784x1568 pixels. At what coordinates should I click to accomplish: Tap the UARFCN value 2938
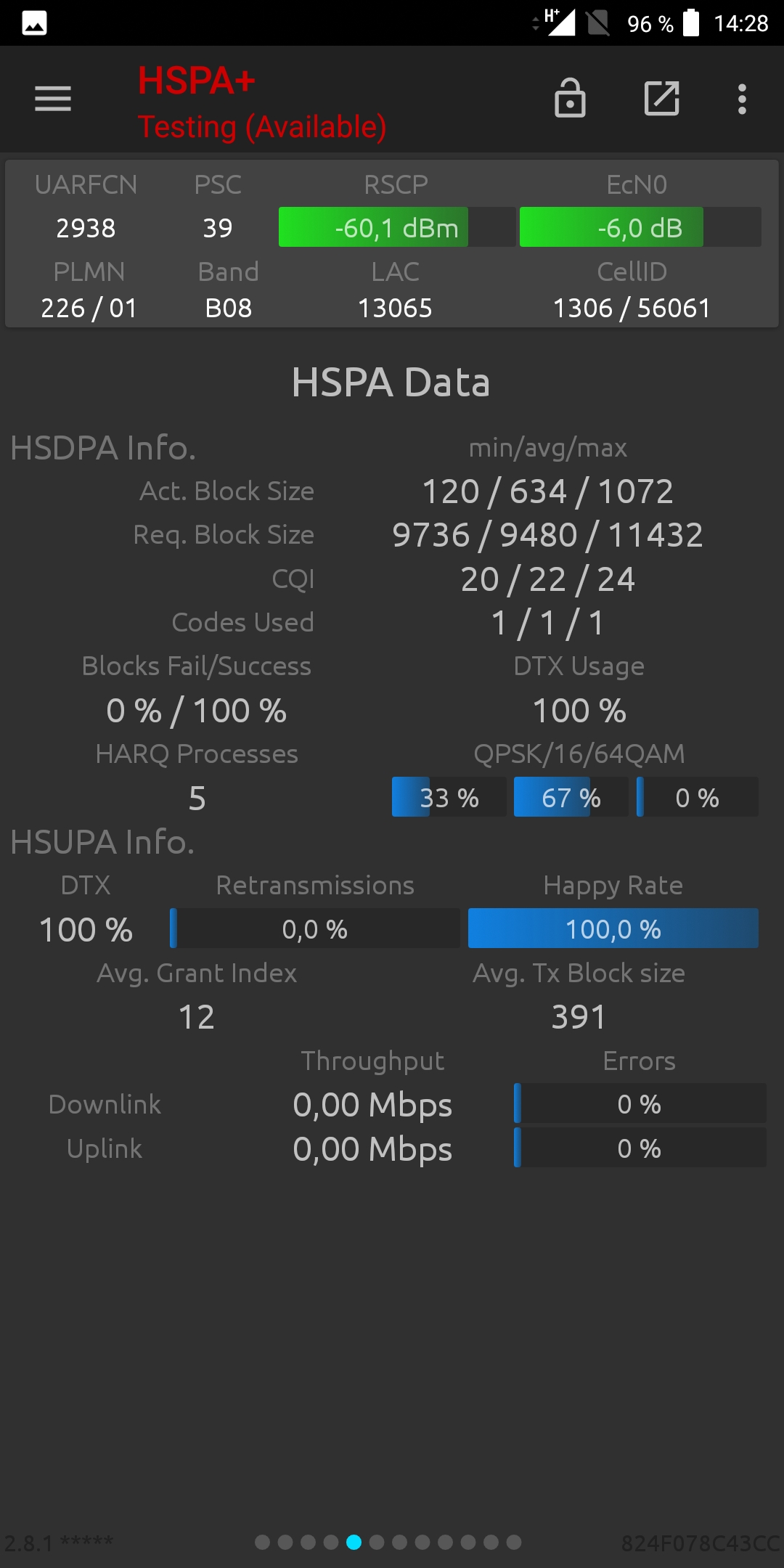pos(86,228)
